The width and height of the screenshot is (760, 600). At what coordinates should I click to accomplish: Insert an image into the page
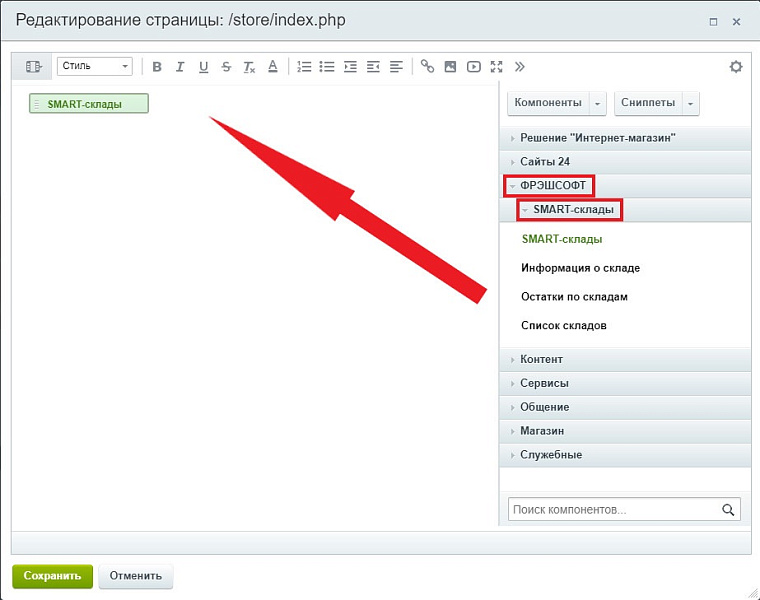click(450, 67)
